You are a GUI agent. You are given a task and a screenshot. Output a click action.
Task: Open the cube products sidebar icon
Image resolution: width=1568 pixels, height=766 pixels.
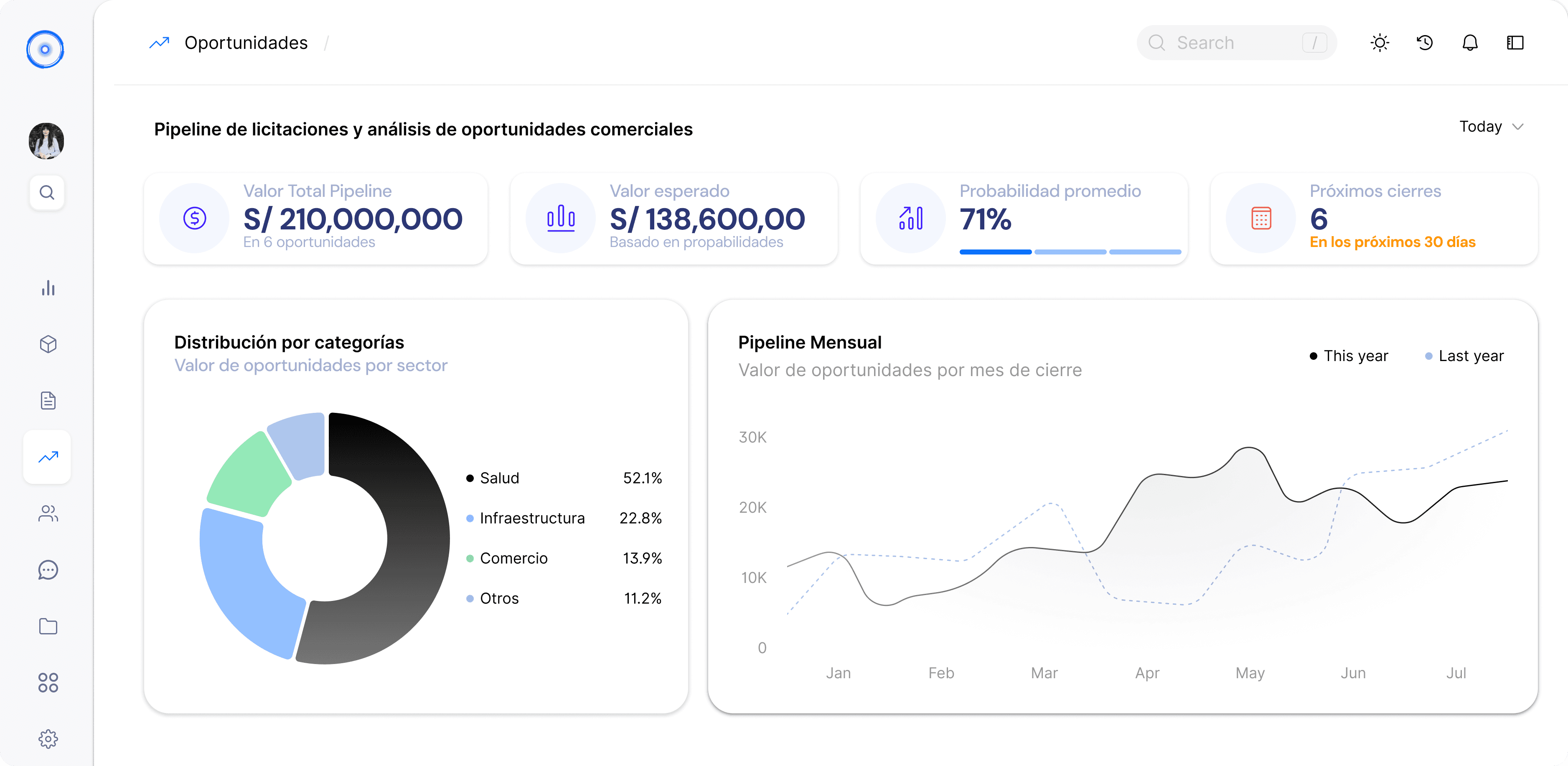tap(48, 344)
